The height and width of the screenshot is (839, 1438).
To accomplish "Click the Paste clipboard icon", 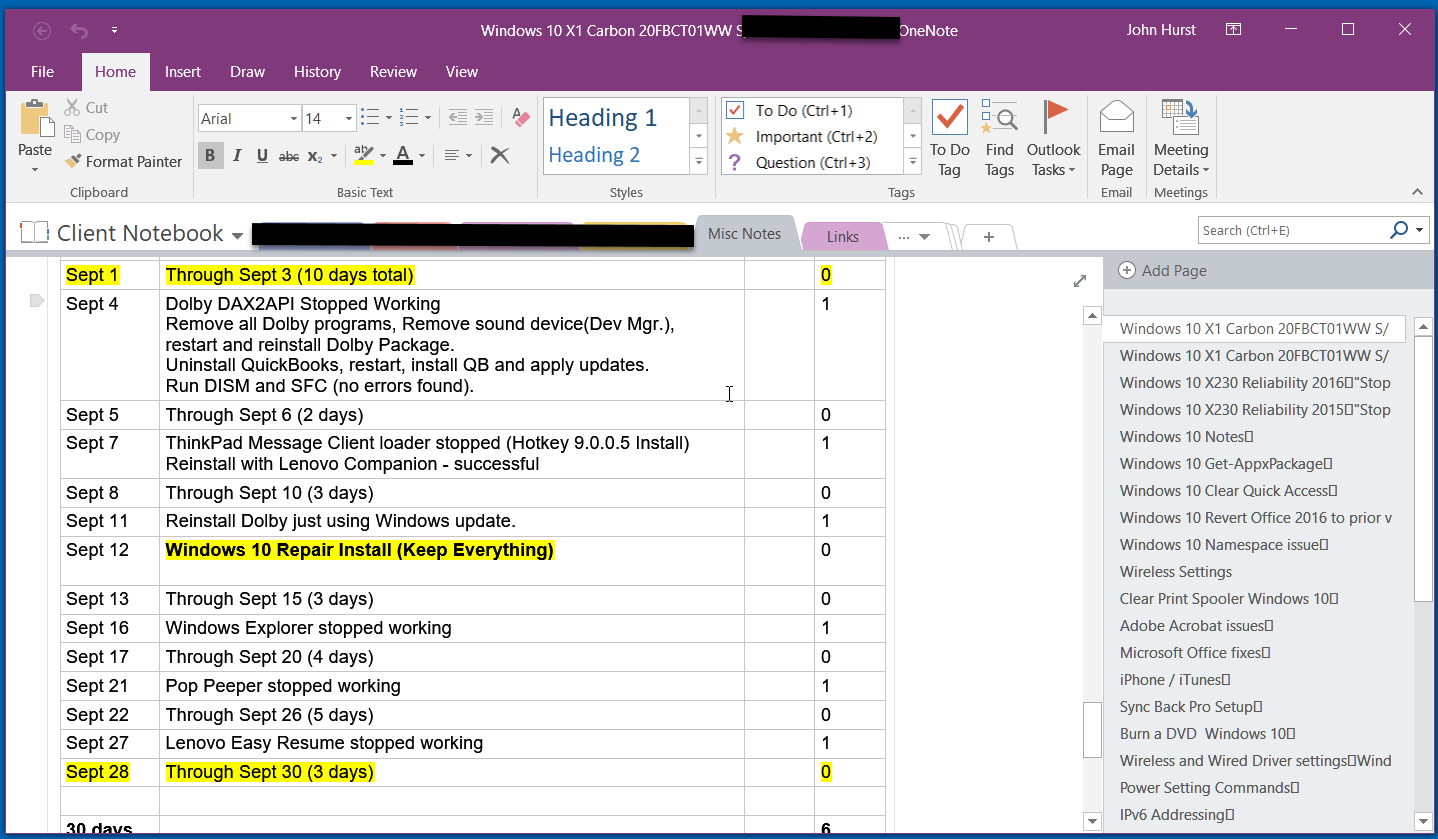I will pos(35,119).
